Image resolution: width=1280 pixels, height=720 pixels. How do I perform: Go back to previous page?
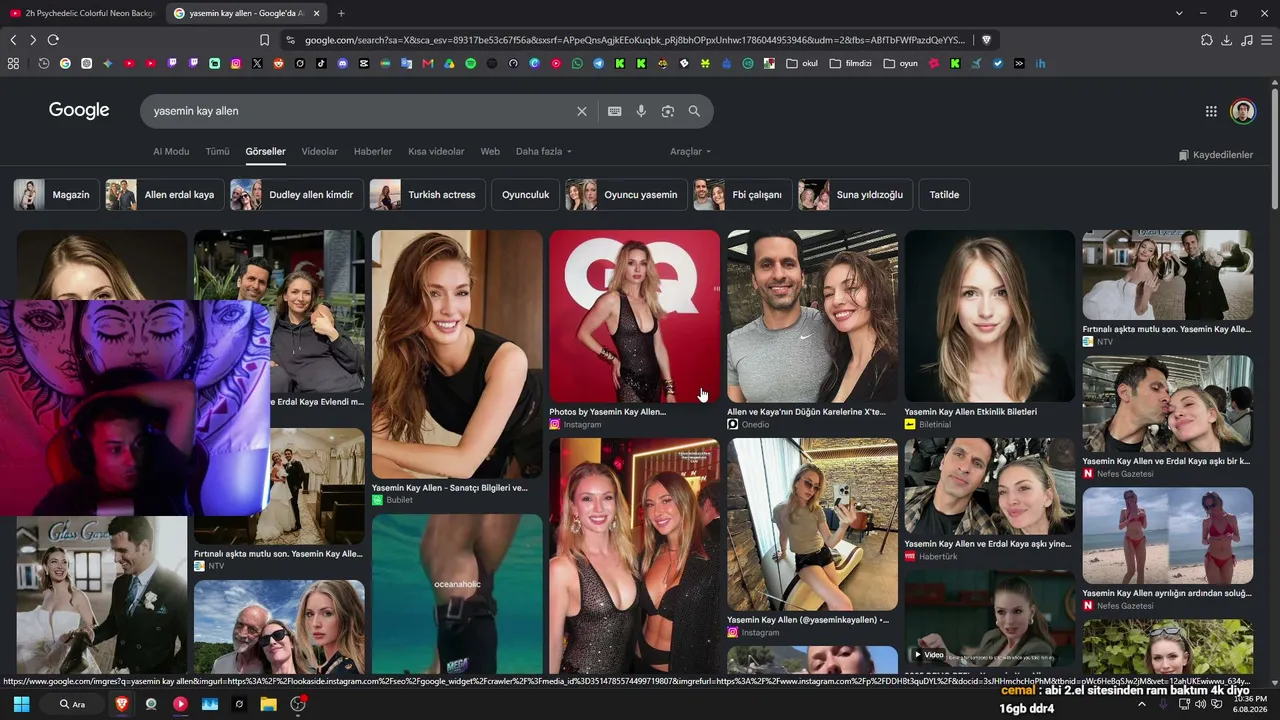pyautogui.click(x=13, y=40)
